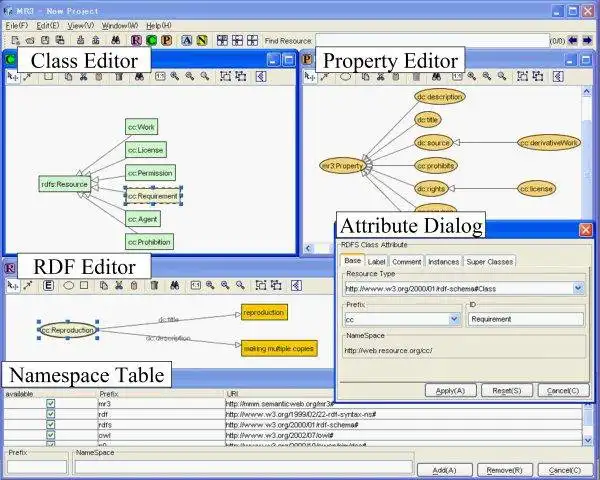Open the Window menu
The width and height of the screenshot is (600, 480).
[x=120, y=26]
